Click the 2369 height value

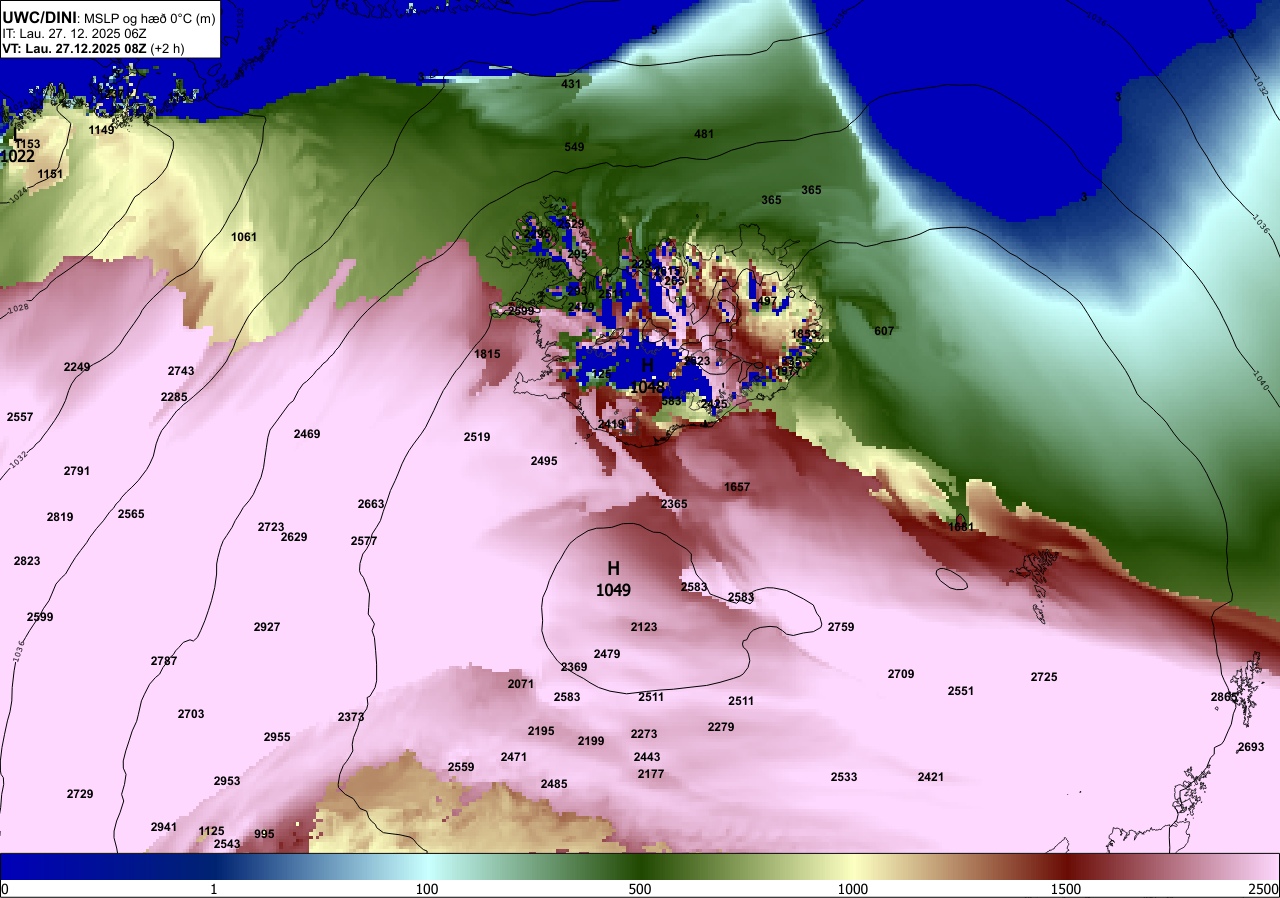tap(574, 667)
